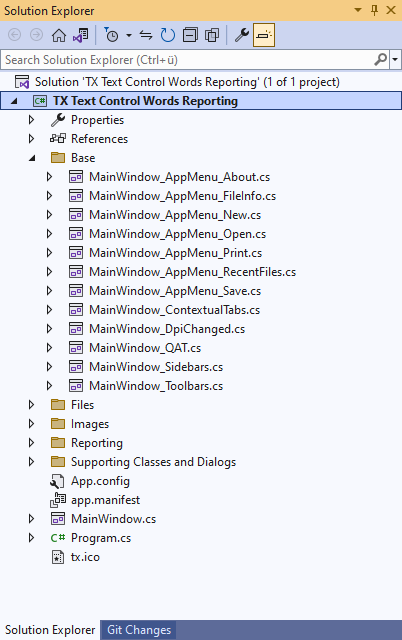Select MainWindow_ContextualTabs.cs file
Screen dimensions: 402x640
[x=175, y=310]
